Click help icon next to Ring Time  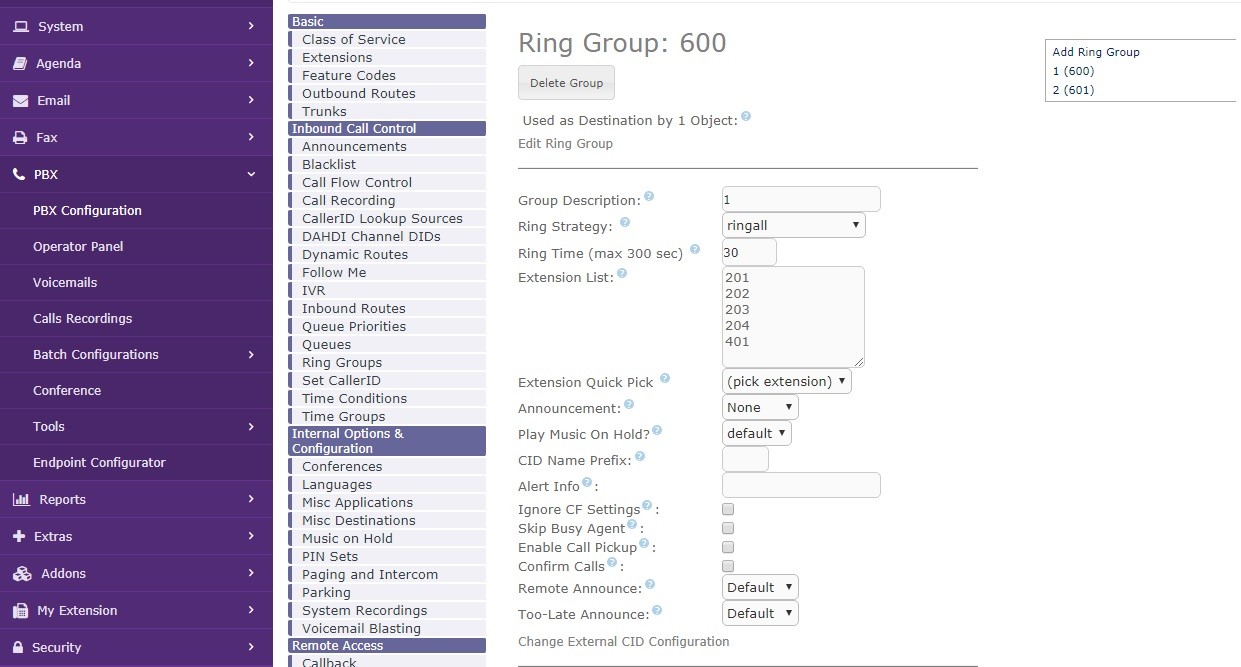coord(695,249)
